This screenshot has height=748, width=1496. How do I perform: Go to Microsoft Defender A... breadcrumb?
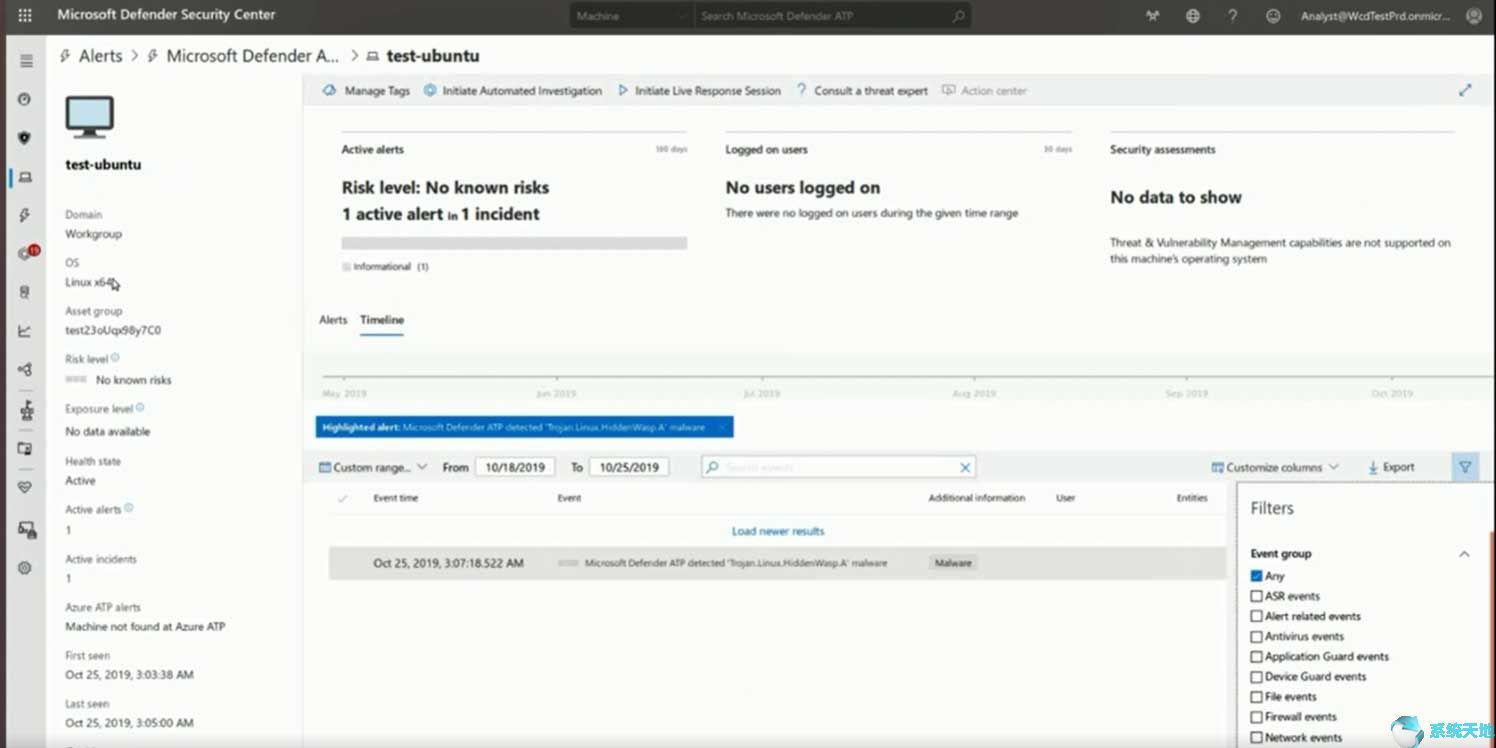pyautogui.click(x=253, y=56)
